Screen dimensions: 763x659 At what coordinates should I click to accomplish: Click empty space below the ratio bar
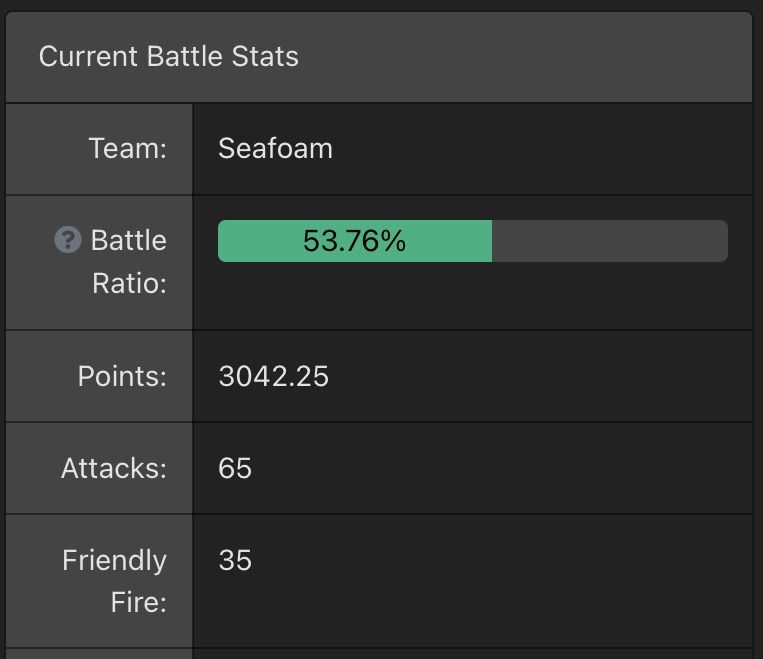472,296
